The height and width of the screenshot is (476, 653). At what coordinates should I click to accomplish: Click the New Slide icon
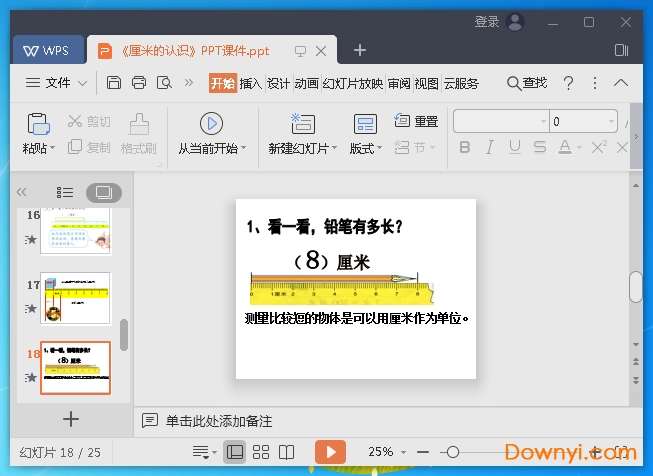point(303,124)
